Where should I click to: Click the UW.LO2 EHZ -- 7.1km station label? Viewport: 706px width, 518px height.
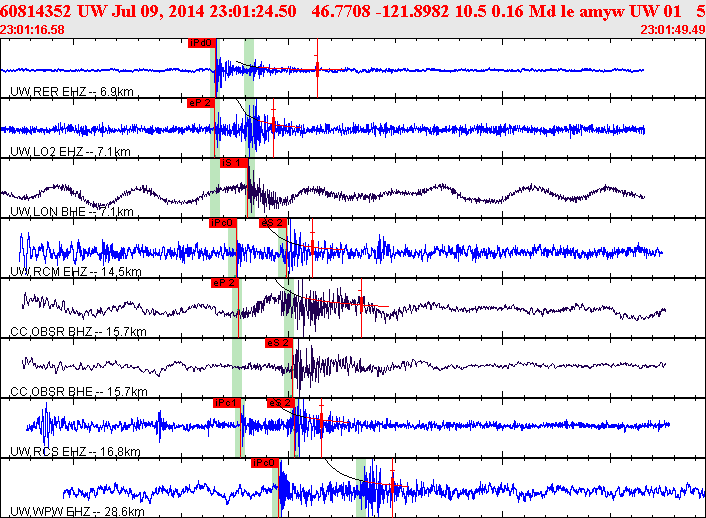point(70,152)
